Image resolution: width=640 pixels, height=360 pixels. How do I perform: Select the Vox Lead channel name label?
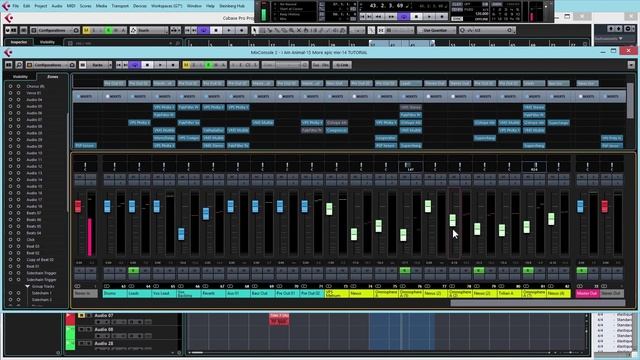click(164, 293)
